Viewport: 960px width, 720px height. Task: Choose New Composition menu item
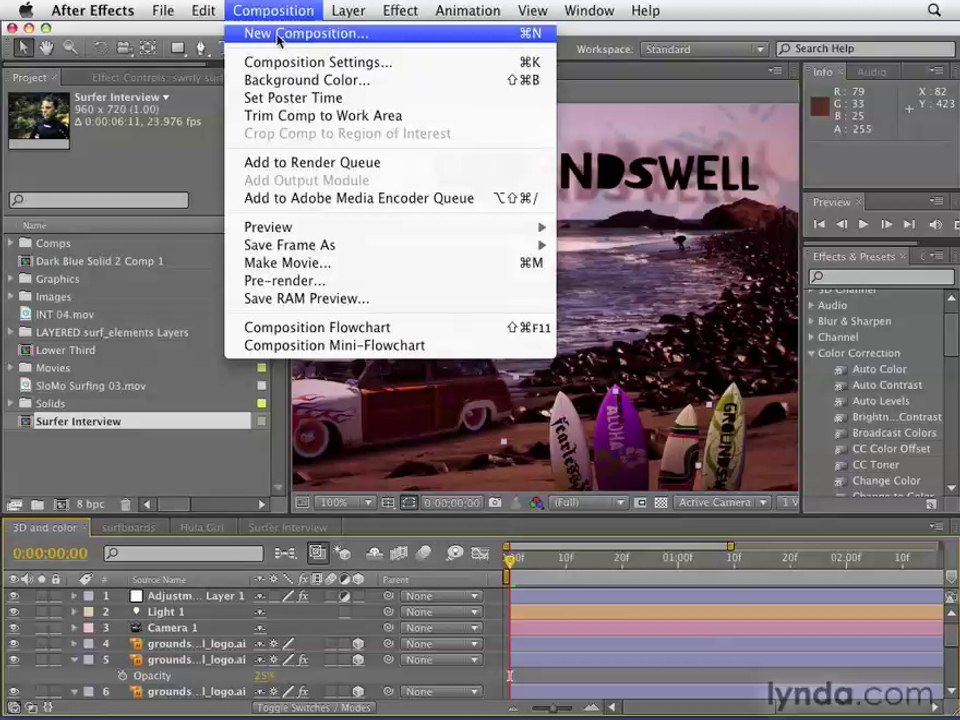391,34
